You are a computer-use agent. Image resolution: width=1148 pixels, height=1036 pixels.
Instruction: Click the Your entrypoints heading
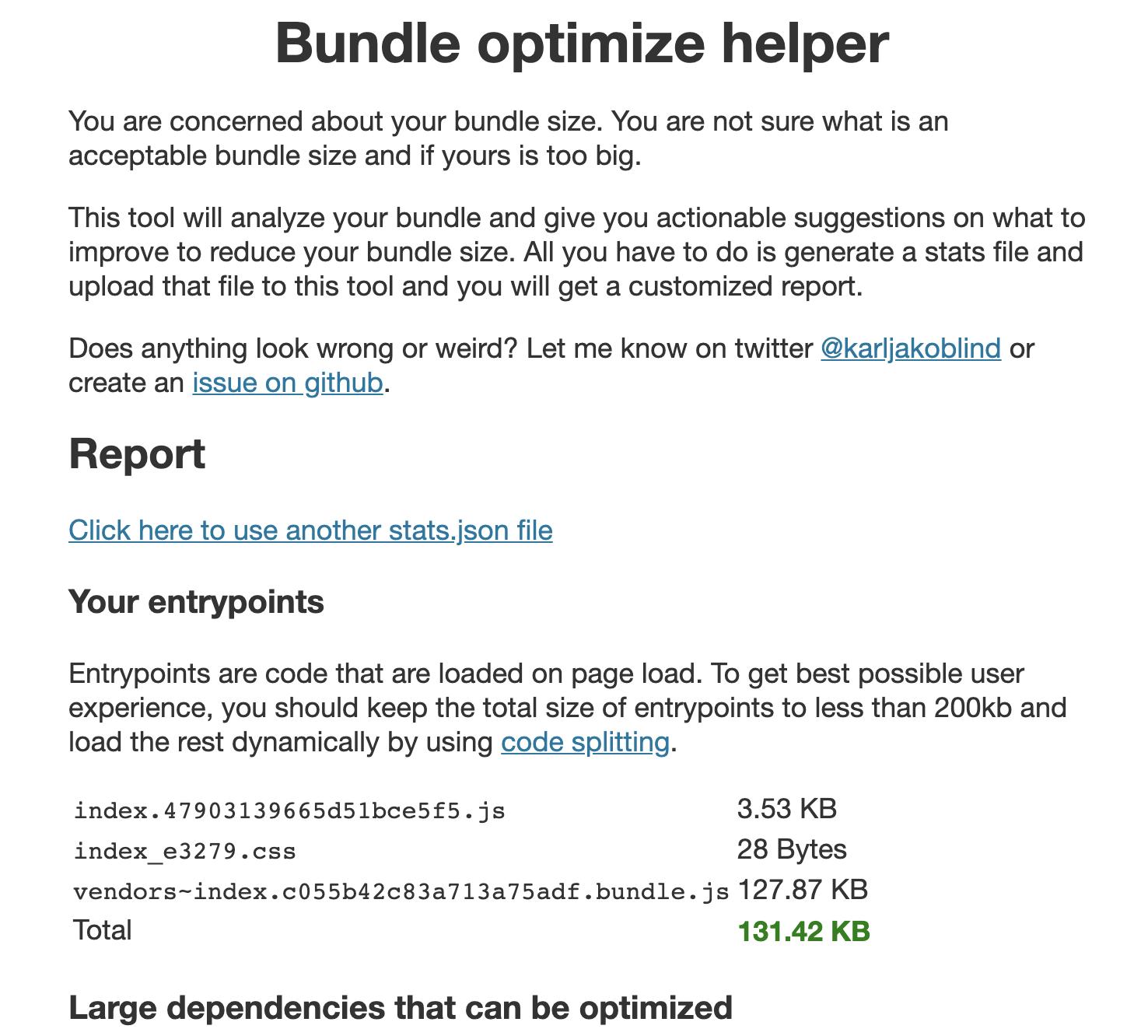tap(196, 602)
